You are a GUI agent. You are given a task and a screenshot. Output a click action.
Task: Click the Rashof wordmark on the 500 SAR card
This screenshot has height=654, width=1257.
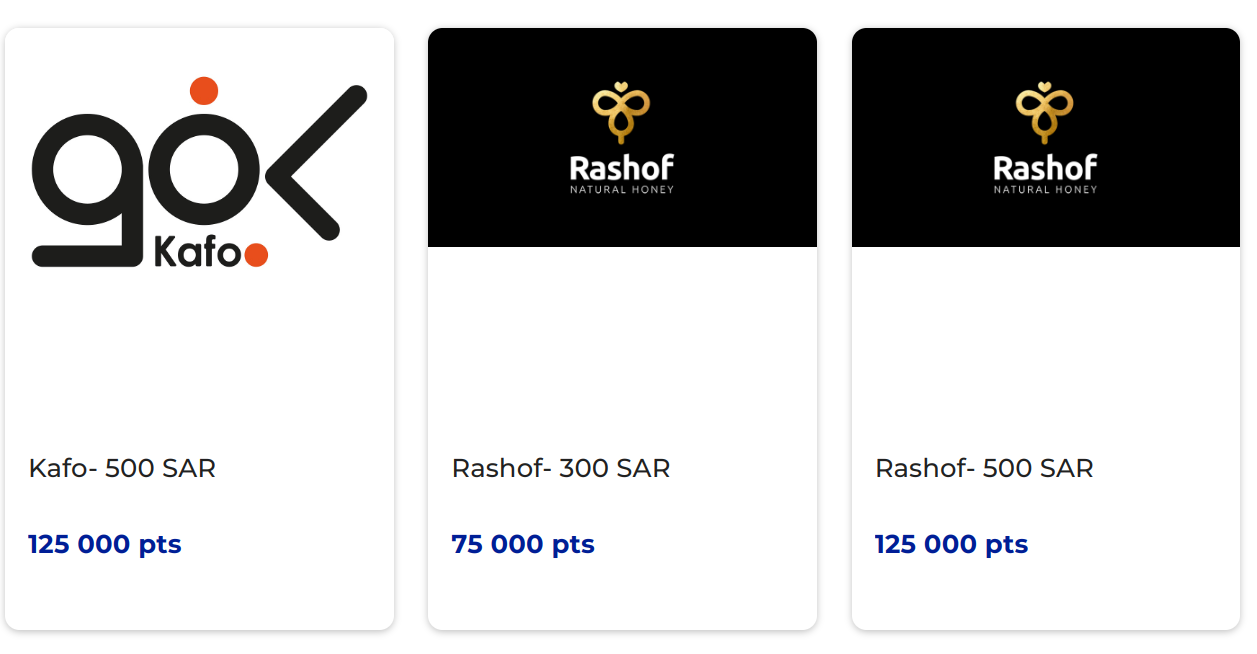click(x=1045, y=167)
